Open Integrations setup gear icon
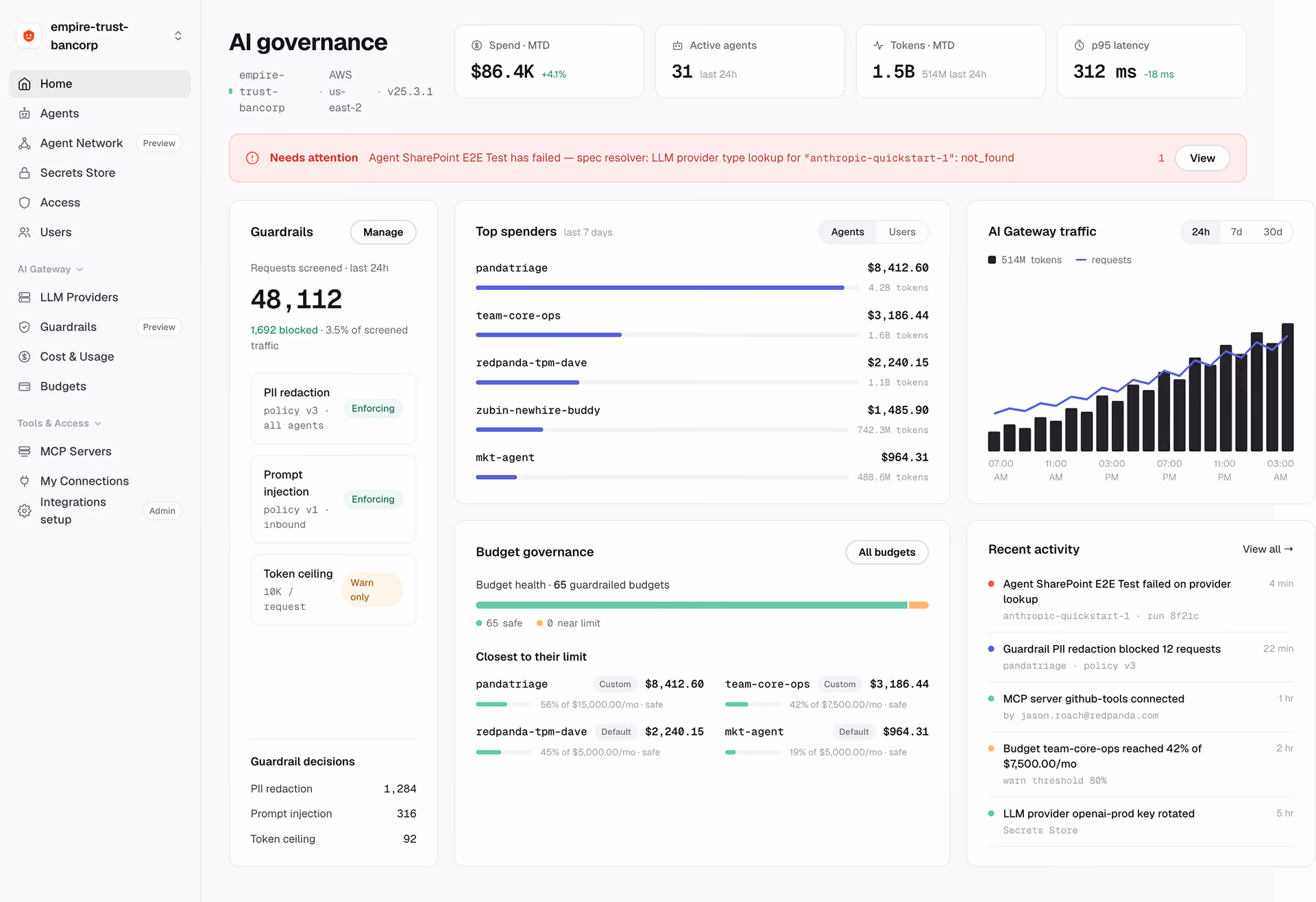 tap(25, 511)
